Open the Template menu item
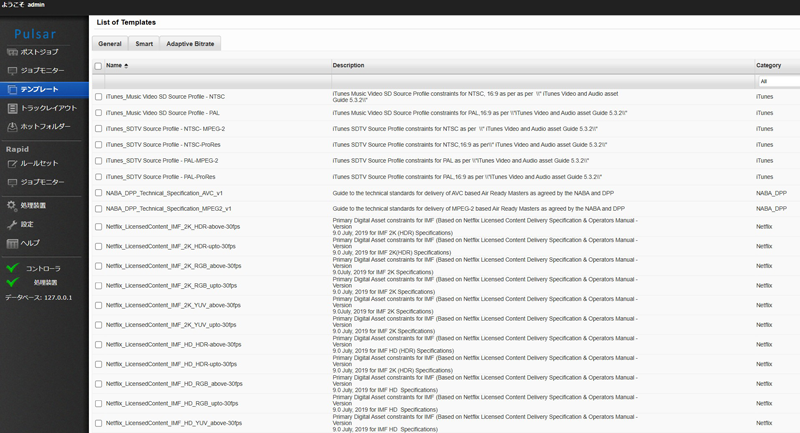This screenshot has width=800, height=433. (39, 89)
